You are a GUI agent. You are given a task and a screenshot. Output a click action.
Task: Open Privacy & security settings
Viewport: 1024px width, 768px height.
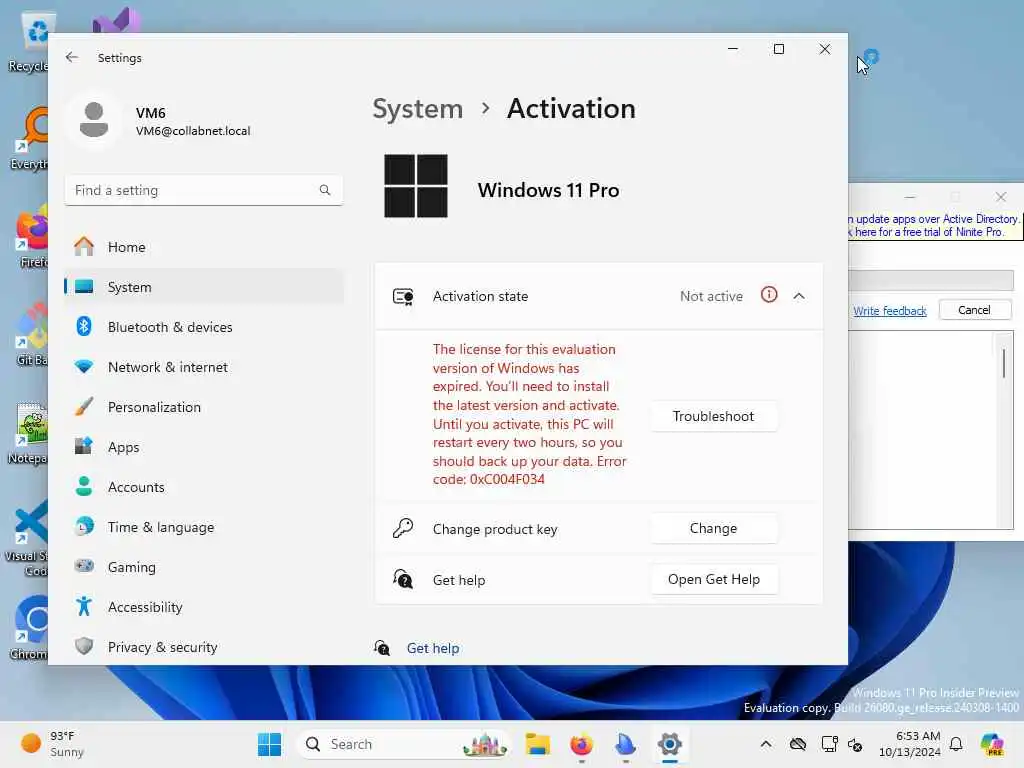point(204,647)
